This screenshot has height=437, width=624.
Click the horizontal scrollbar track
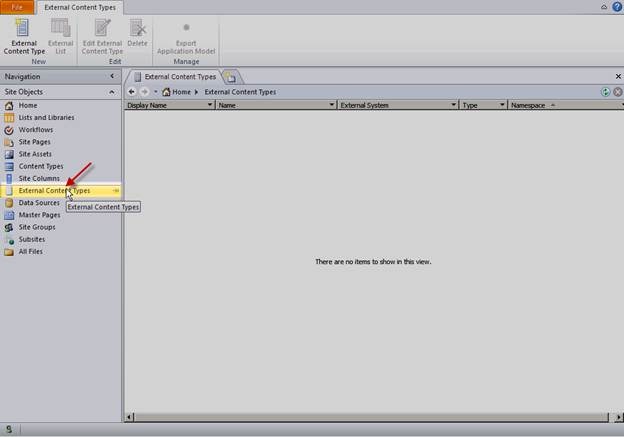pos(371,417)
